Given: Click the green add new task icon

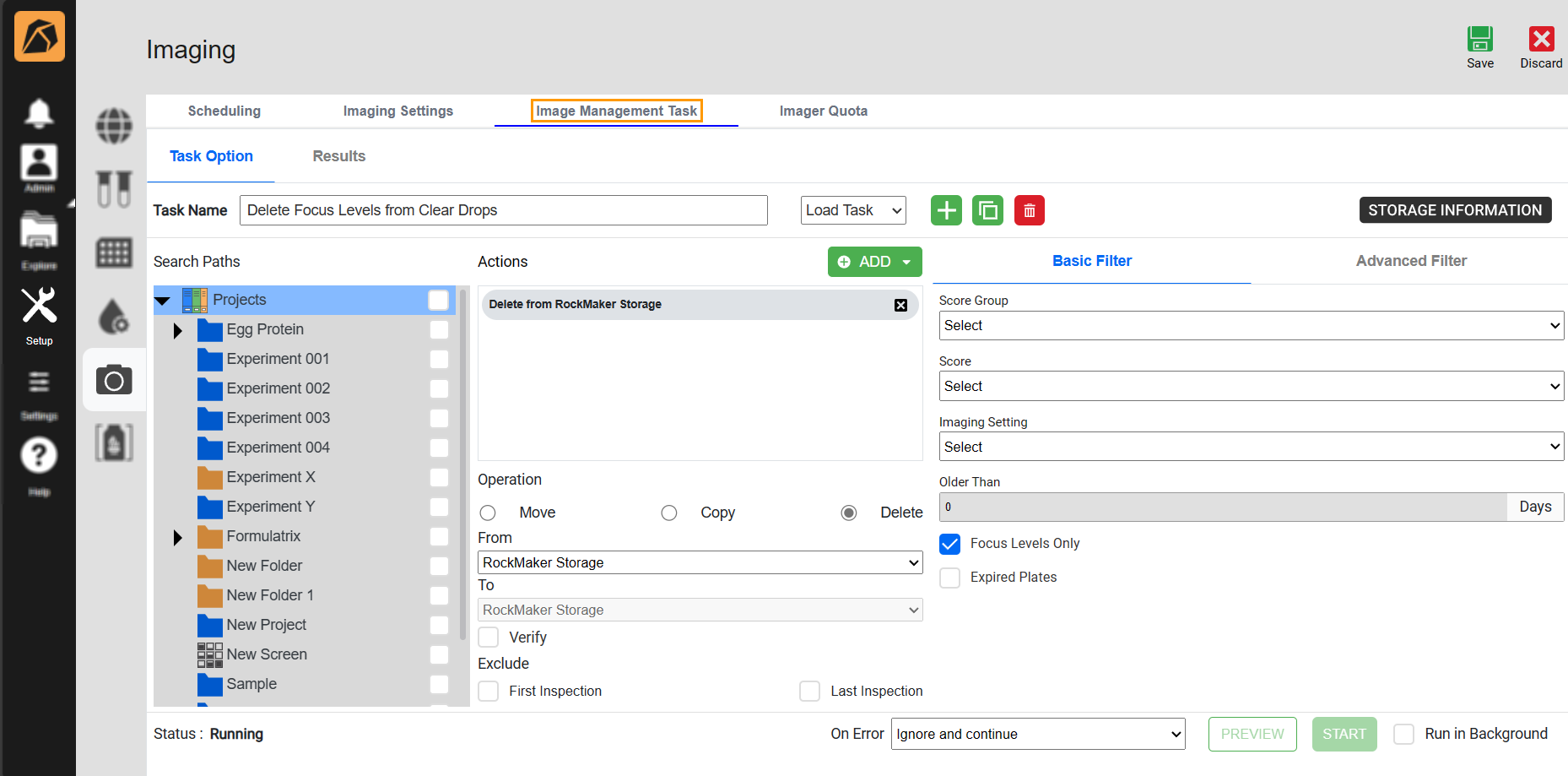Looking at the screenshot, I should 946,210.
